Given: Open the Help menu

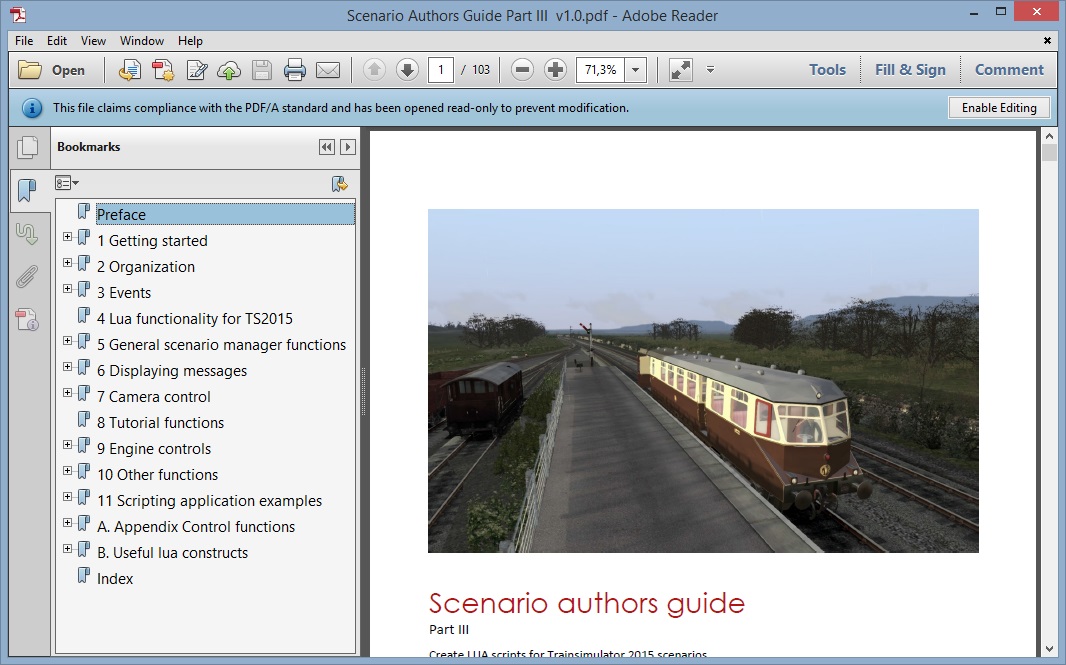Looking at the screenshot, I should point(190,41).
